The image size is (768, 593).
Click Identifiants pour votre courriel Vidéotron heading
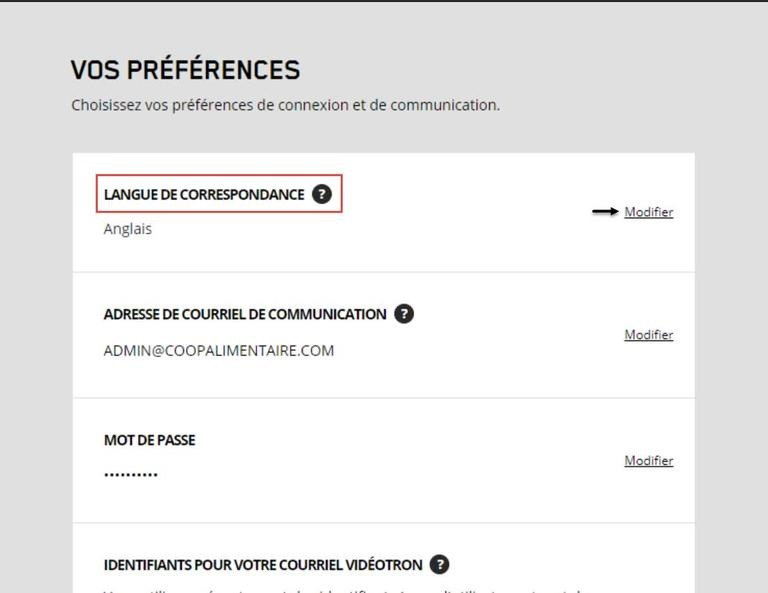263,565
